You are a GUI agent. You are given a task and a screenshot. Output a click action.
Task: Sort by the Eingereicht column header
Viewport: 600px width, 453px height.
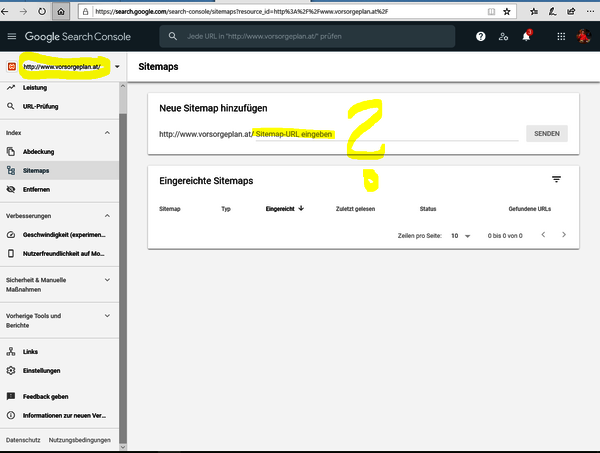point(280,209)
